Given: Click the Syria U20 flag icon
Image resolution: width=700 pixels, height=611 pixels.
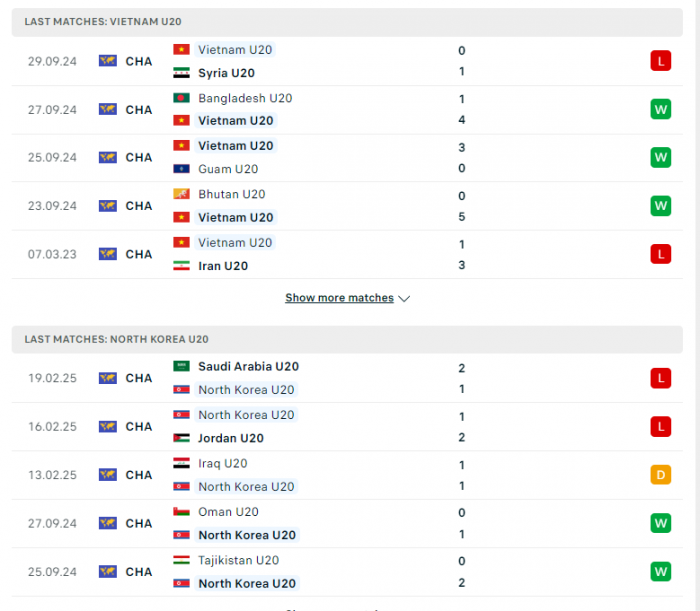Looking at the screenshot, I should coord(181,73).
